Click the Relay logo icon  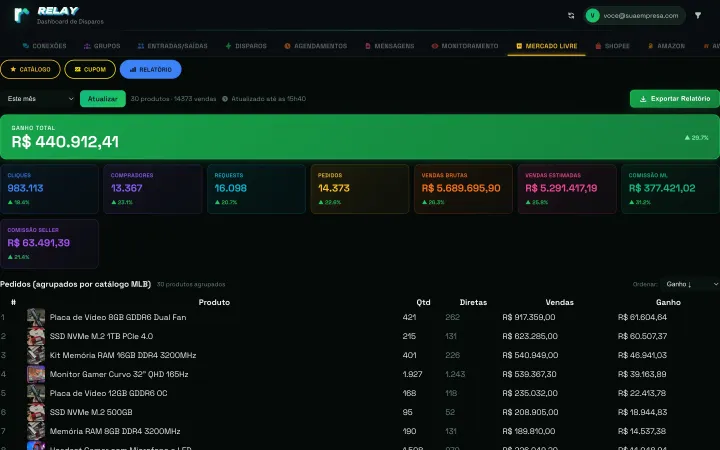(x=22, y=15)
